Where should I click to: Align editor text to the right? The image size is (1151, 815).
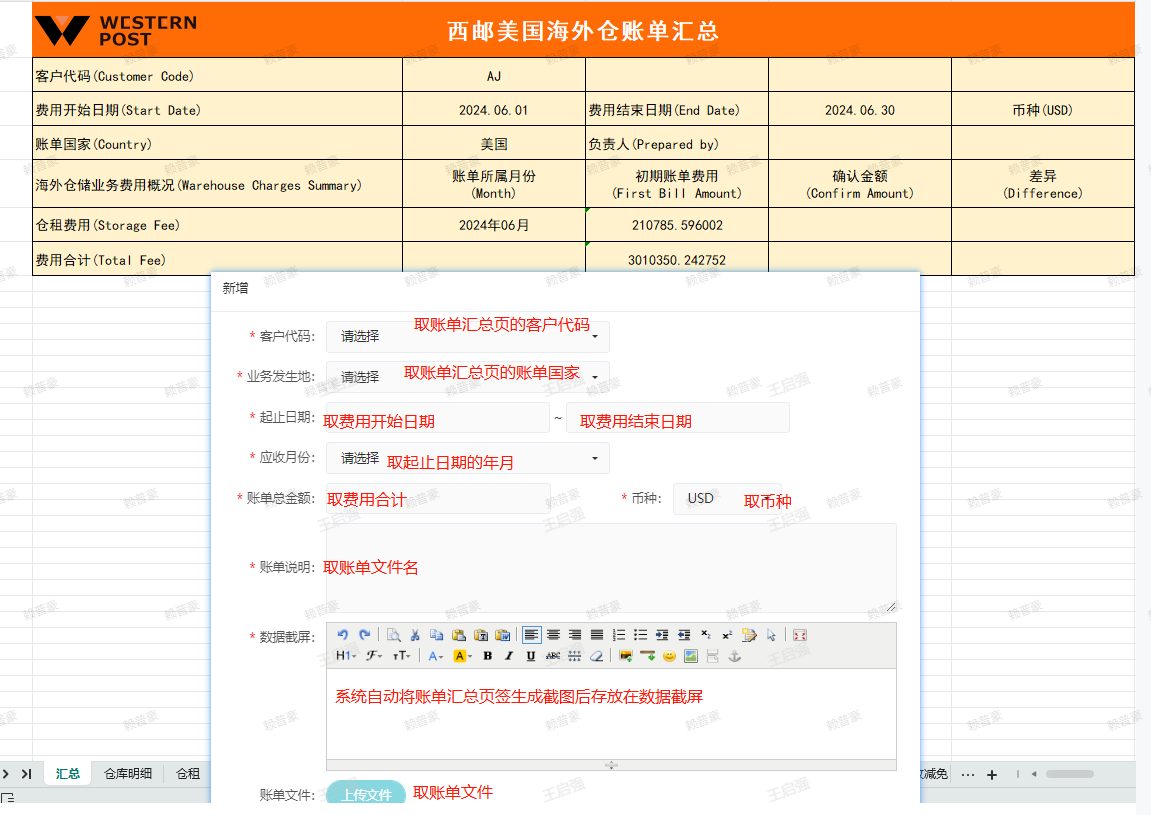click(575, 635)
